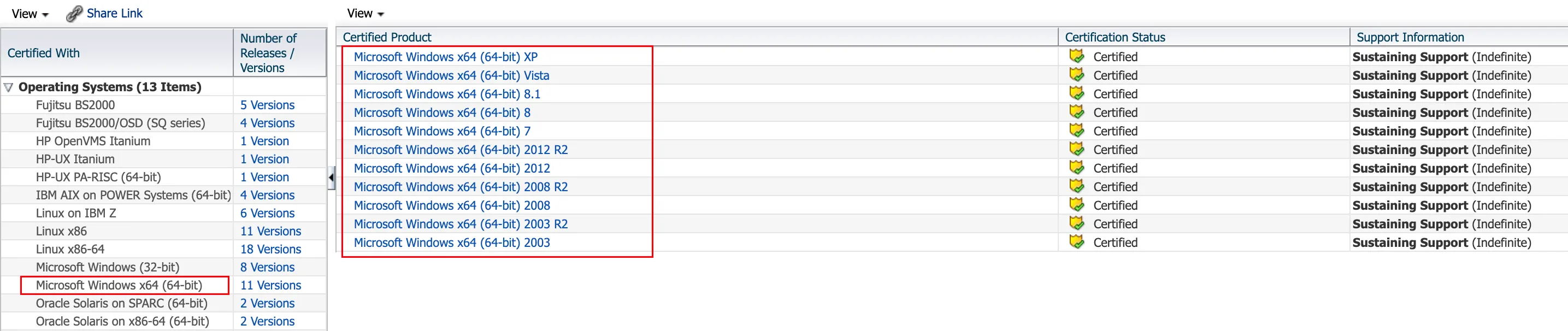Sort by Certification Status column header

(1115, 37)
